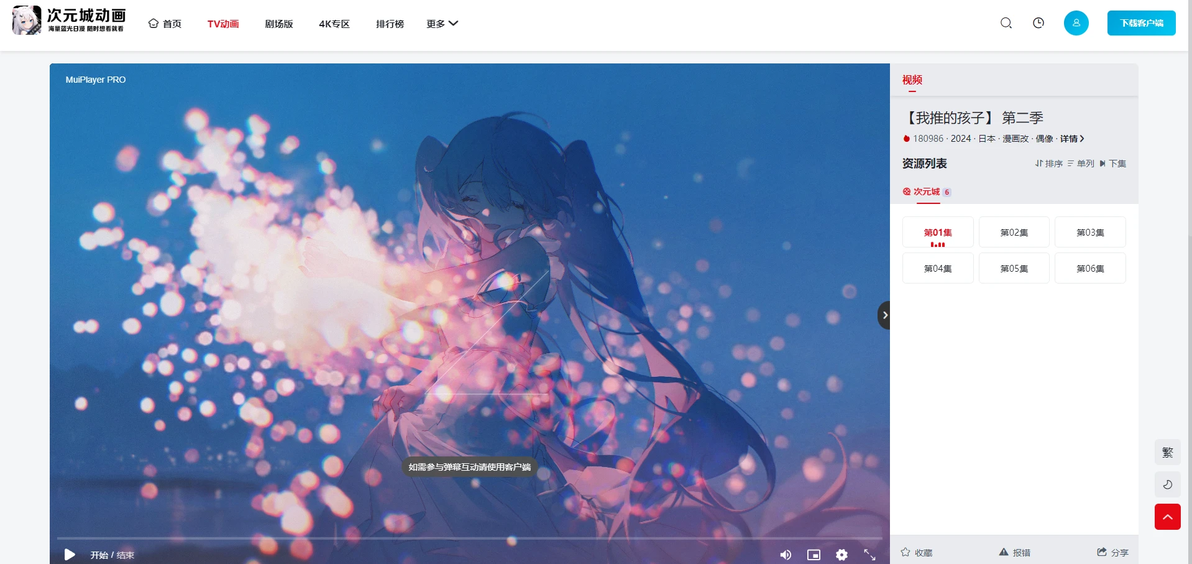Play episode 第06集
Viewport: 1192px width, 564px height.
point(1090,268)
